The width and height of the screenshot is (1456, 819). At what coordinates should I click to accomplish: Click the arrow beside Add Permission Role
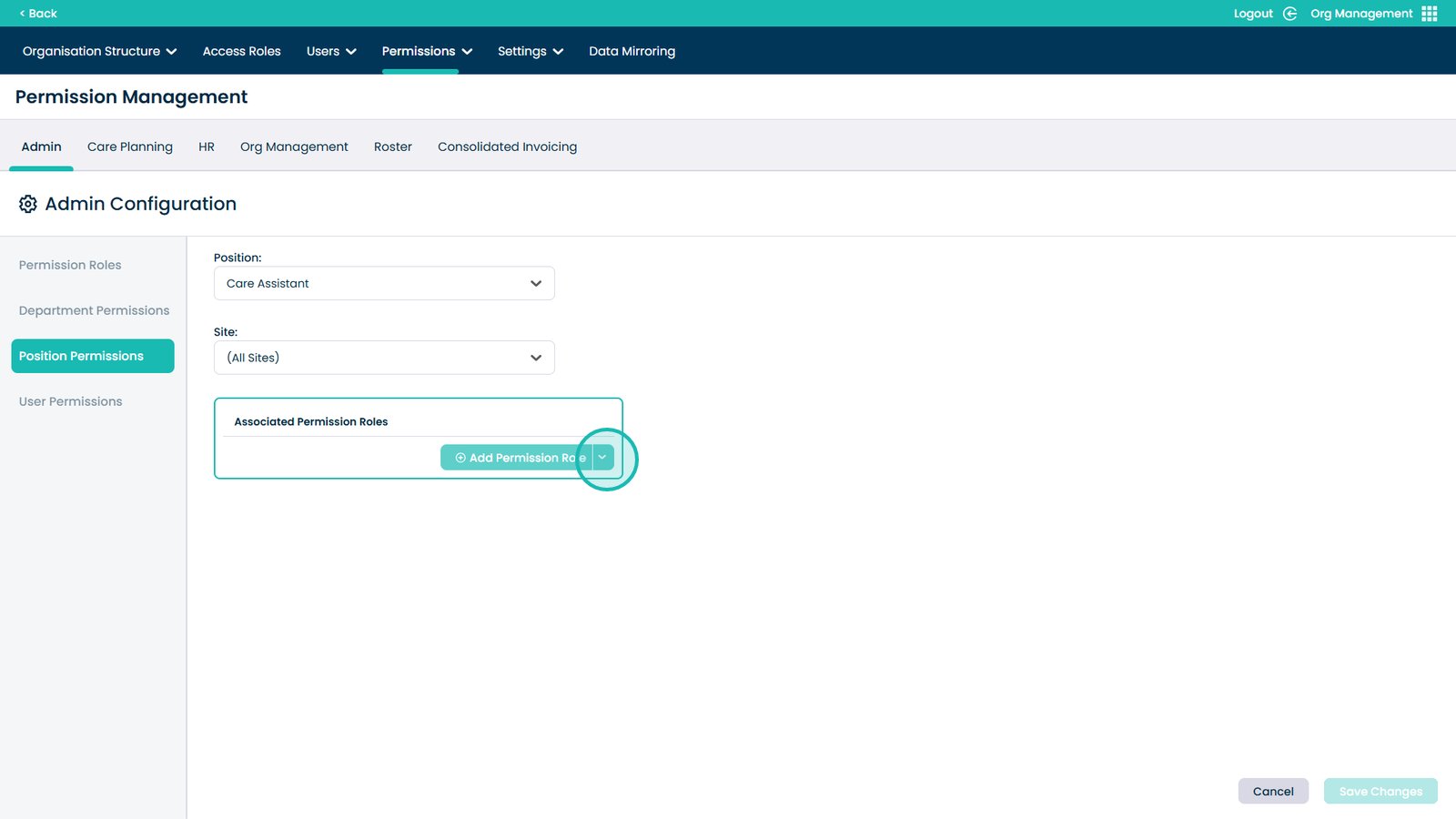(x=602, y=458)
